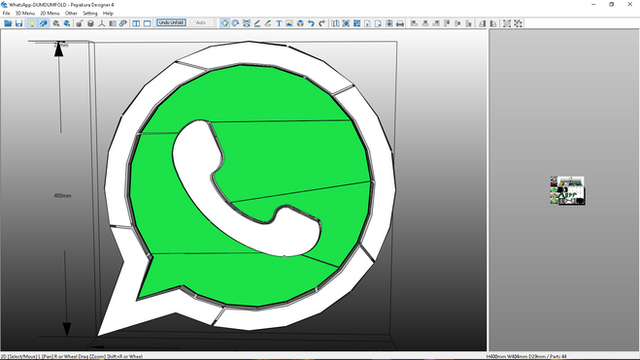Save the project with floppy disk icon
The width and height of the screenshot is (640, 360).
point(19,23)
